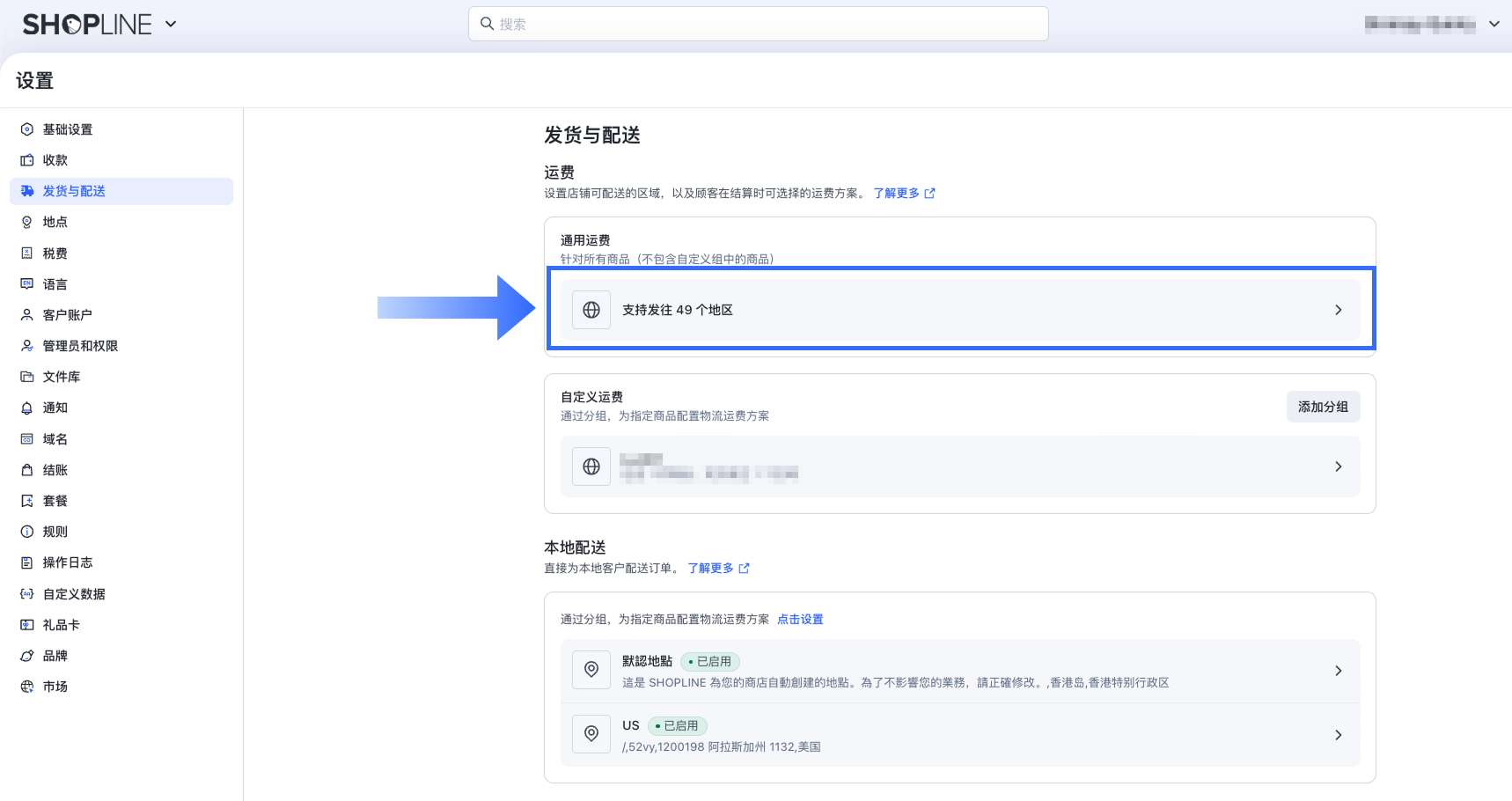Click the location pin icon for 默認地點

591,670
